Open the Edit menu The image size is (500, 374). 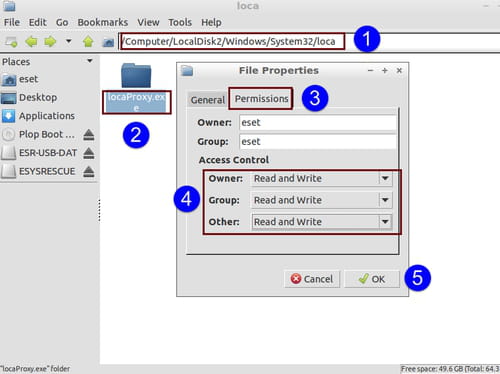click(37, 22)
